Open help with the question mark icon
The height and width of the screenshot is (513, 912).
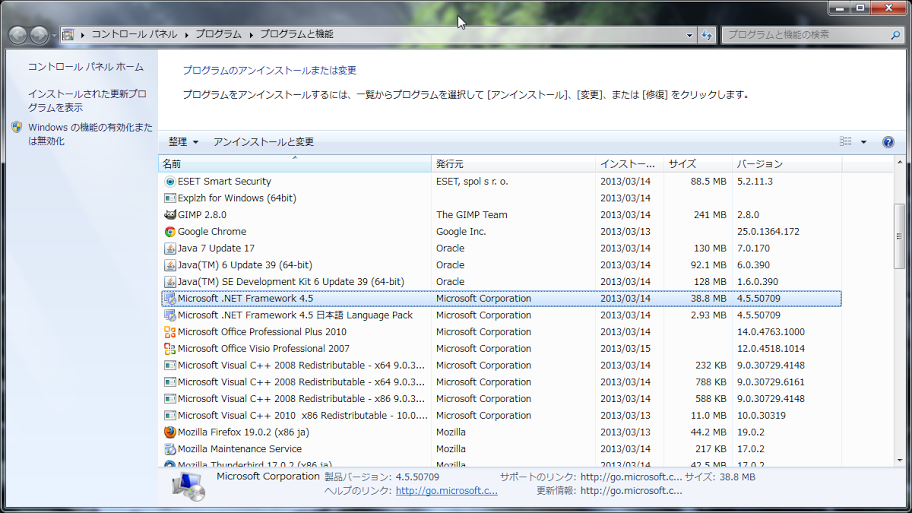point(888,142)
